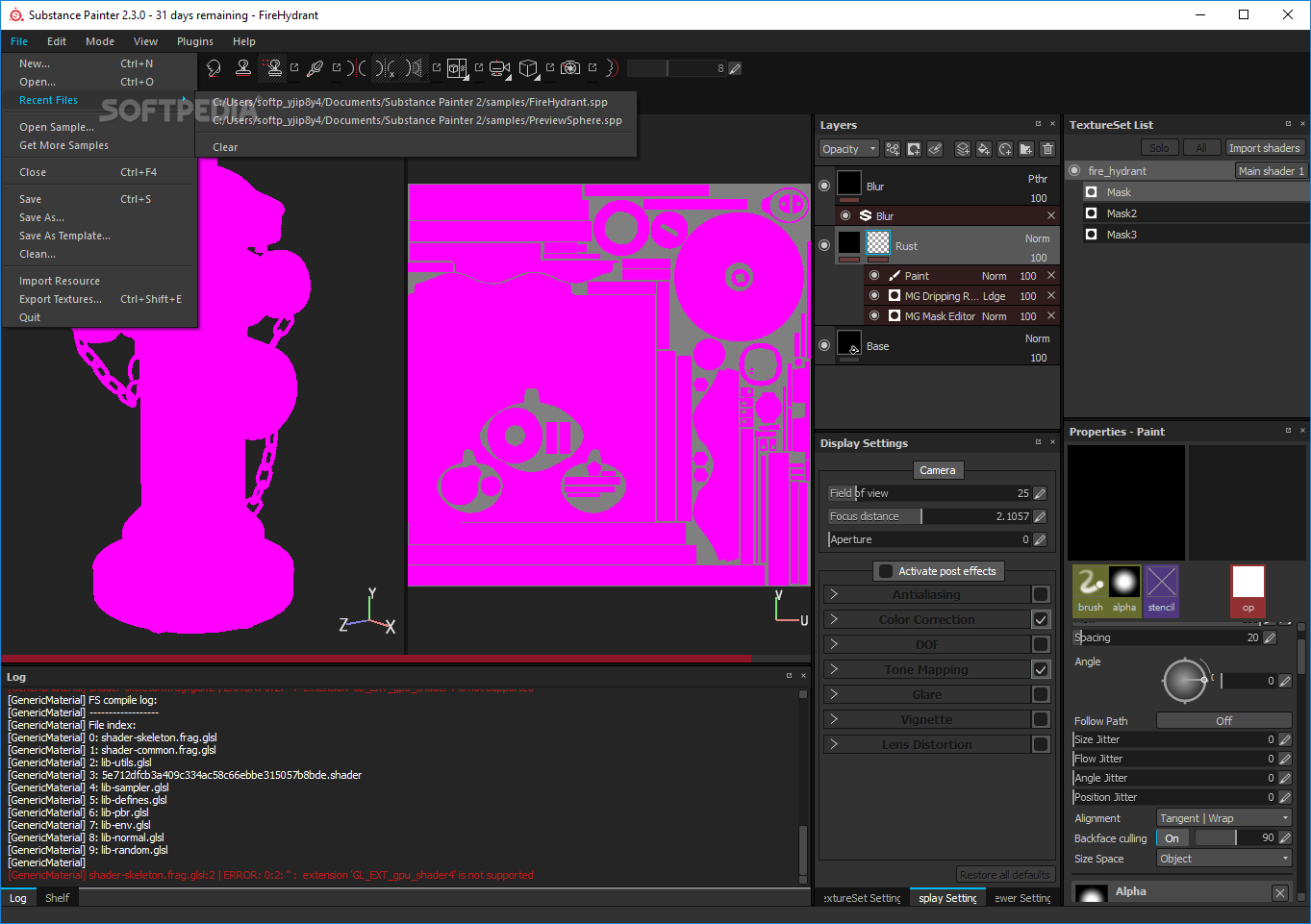Close the Alpha section with X
The width and height of the screenshot is (1311, 924).
point(1280,892)
